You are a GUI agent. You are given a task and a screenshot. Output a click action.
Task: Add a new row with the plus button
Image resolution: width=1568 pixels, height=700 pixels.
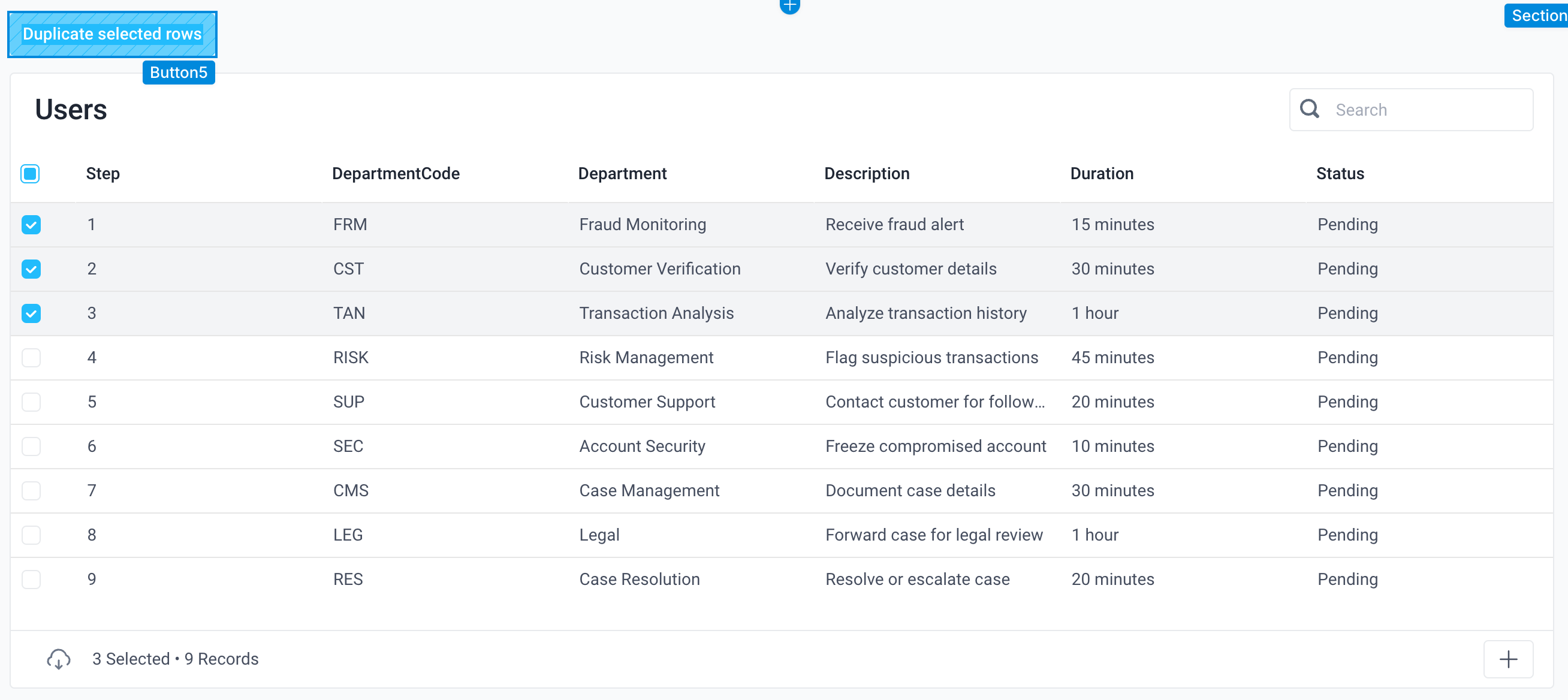click(x=1507, y=659)
